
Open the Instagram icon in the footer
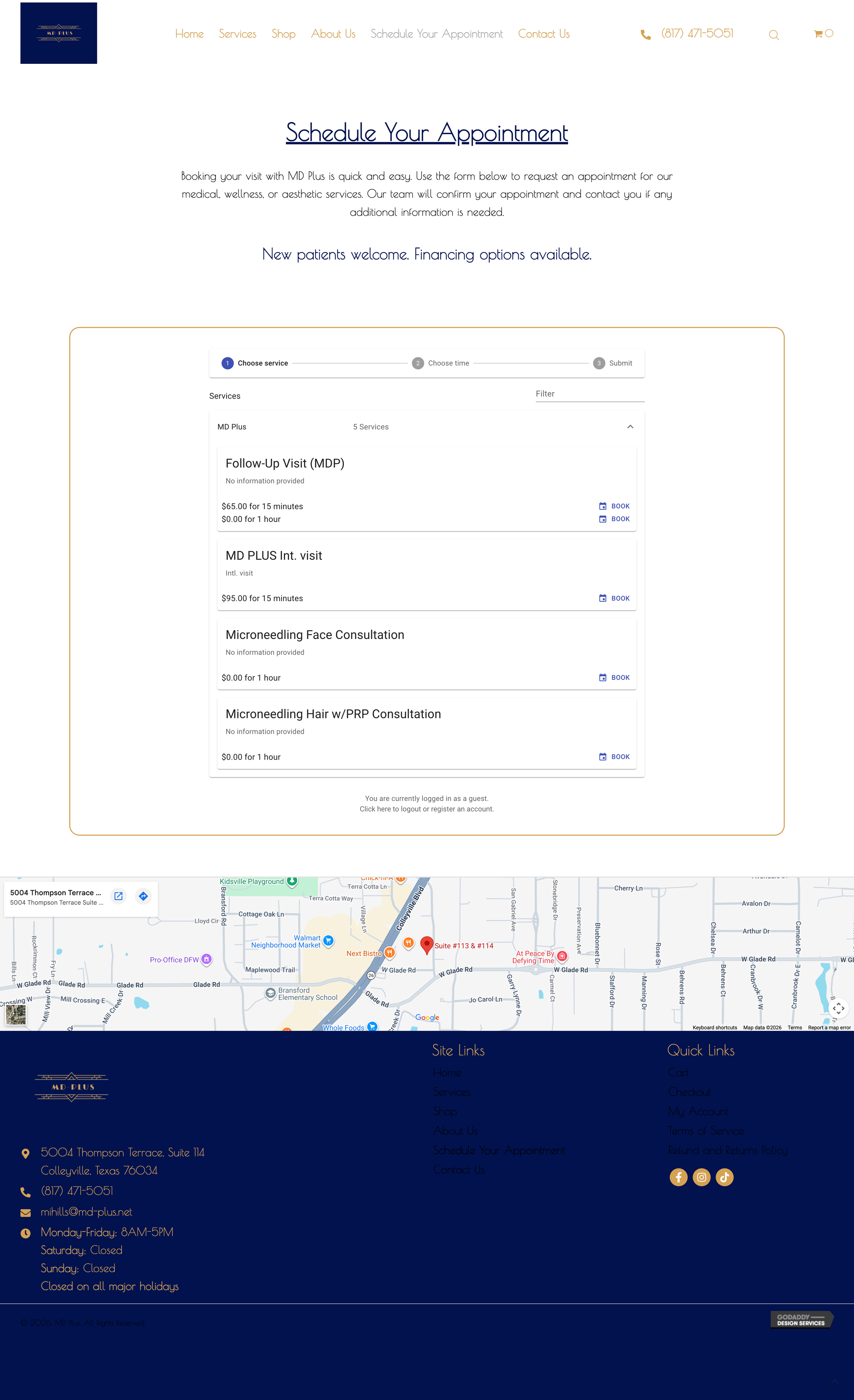pyautogui.click(x=702, y=1177)
